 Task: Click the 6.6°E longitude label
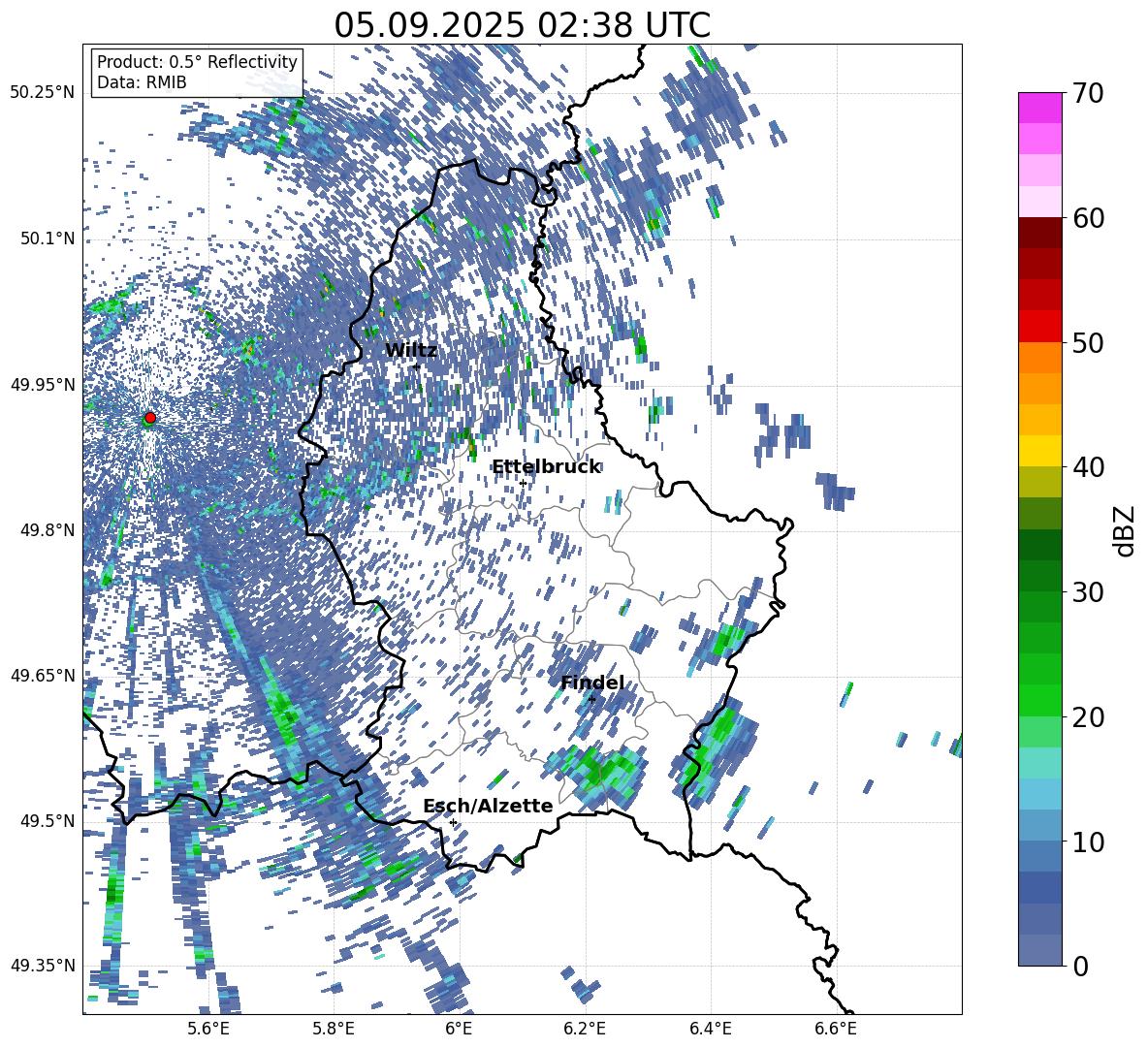[x=836, y=1030]
